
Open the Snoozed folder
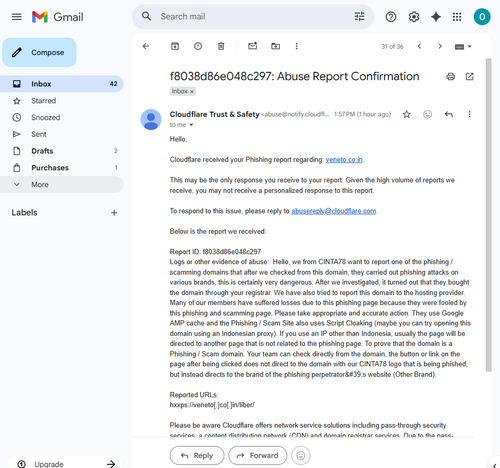pos(62,117)
